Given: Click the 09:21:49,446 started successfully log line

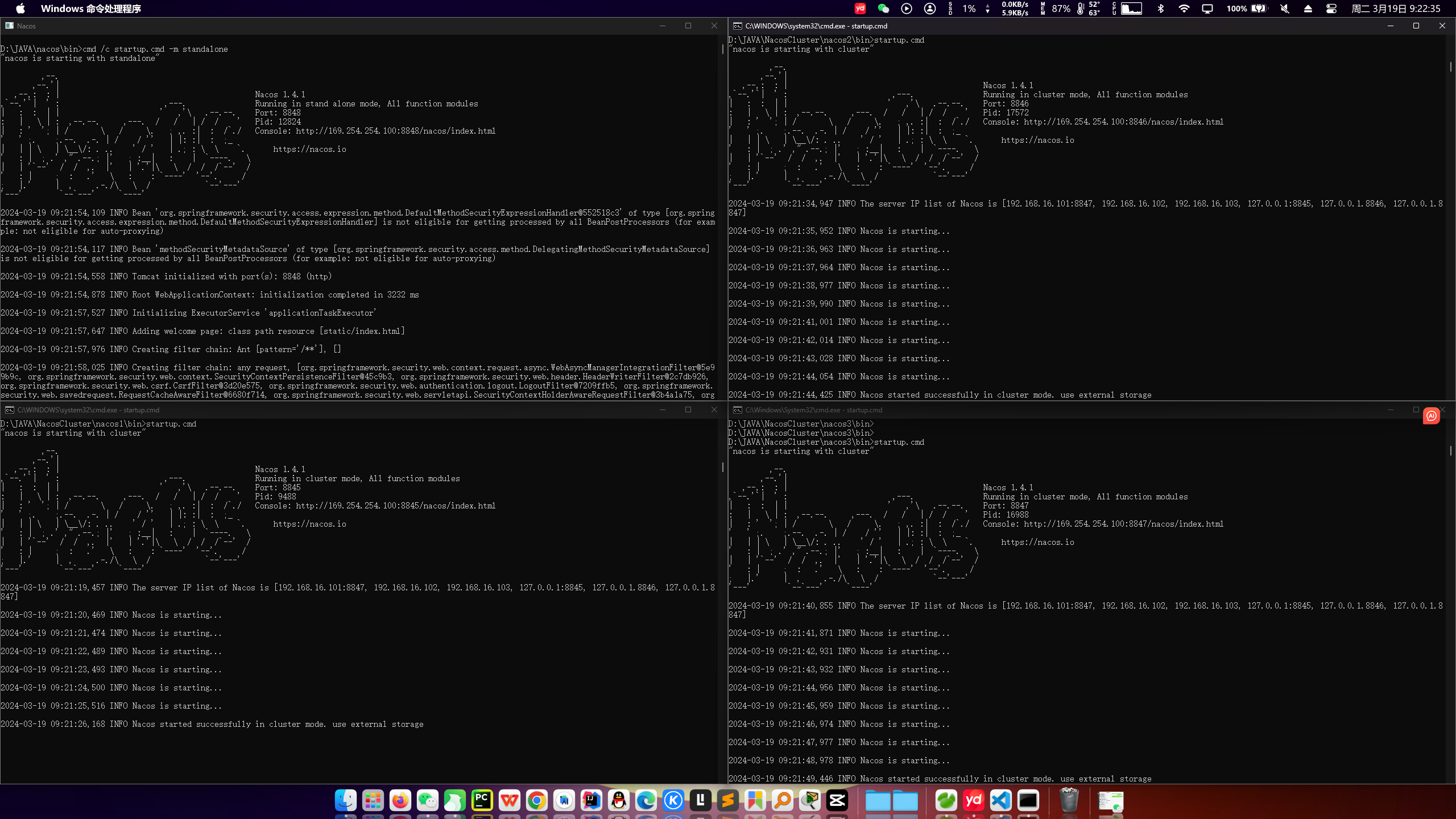Looking at the screenshot, I should point(940,779).
